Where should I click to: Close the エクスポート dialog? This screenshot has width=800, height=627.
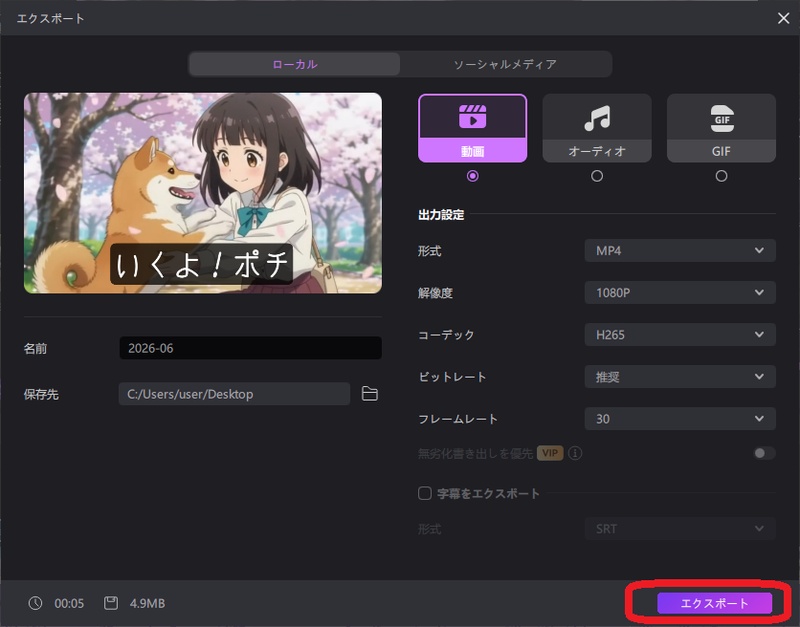click(x=783, y=18)
